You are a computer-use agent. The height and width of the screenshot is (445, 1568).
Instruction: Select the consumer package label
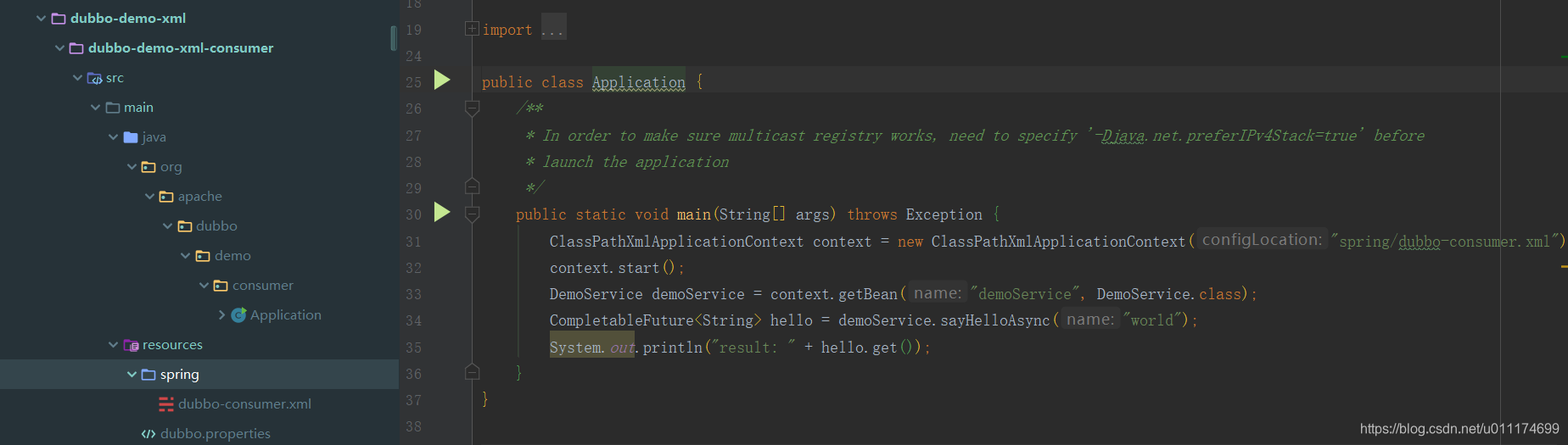click(x=263, y=285)
